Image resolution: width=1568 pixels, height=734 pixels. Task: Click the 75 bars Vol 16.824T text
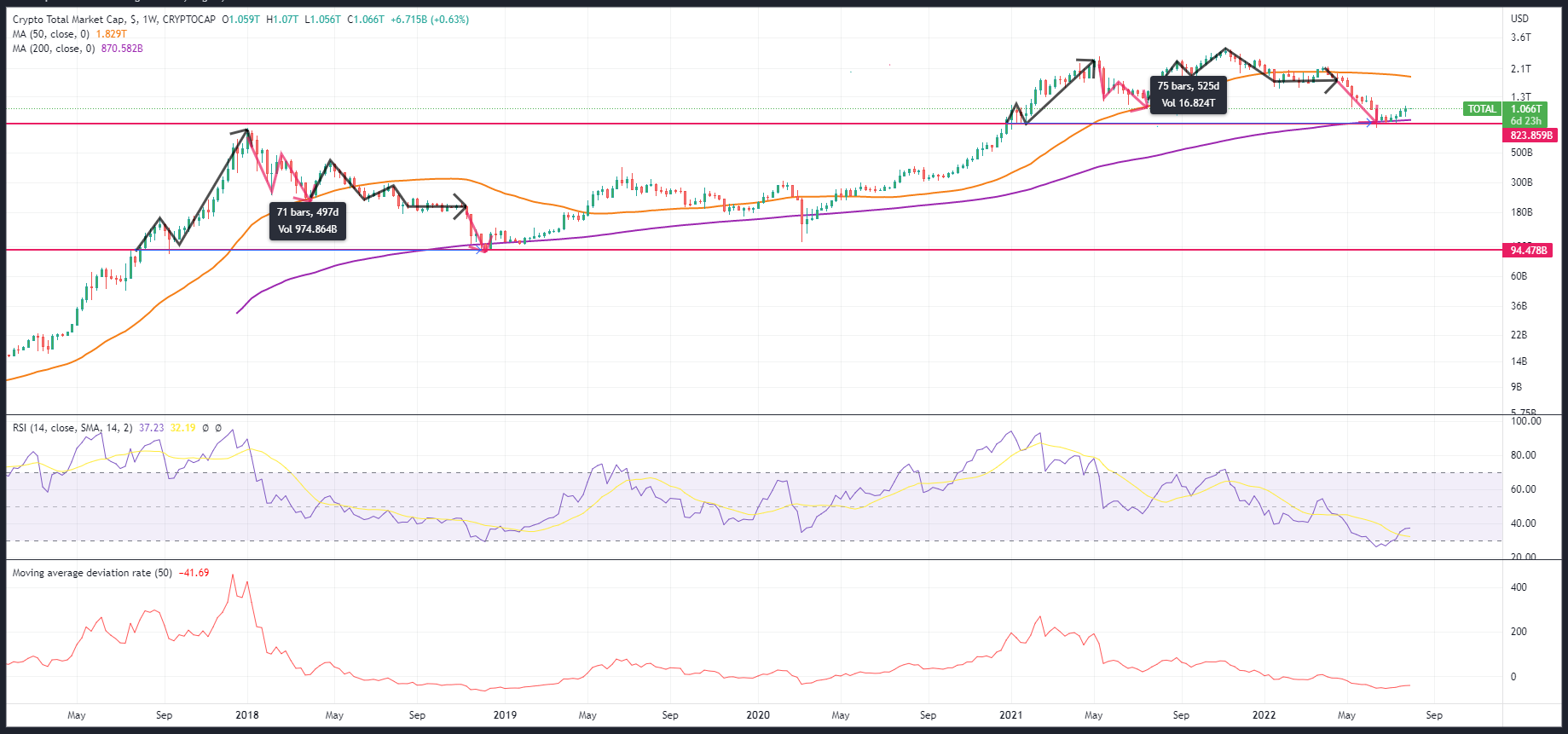point(1189,103)
